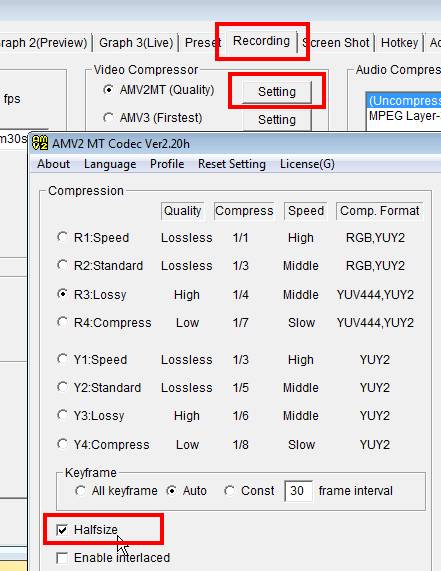The width and height of the screenshot is (441, 571).
Task: Open the Profile menu
Action: [x=167, y=164]
